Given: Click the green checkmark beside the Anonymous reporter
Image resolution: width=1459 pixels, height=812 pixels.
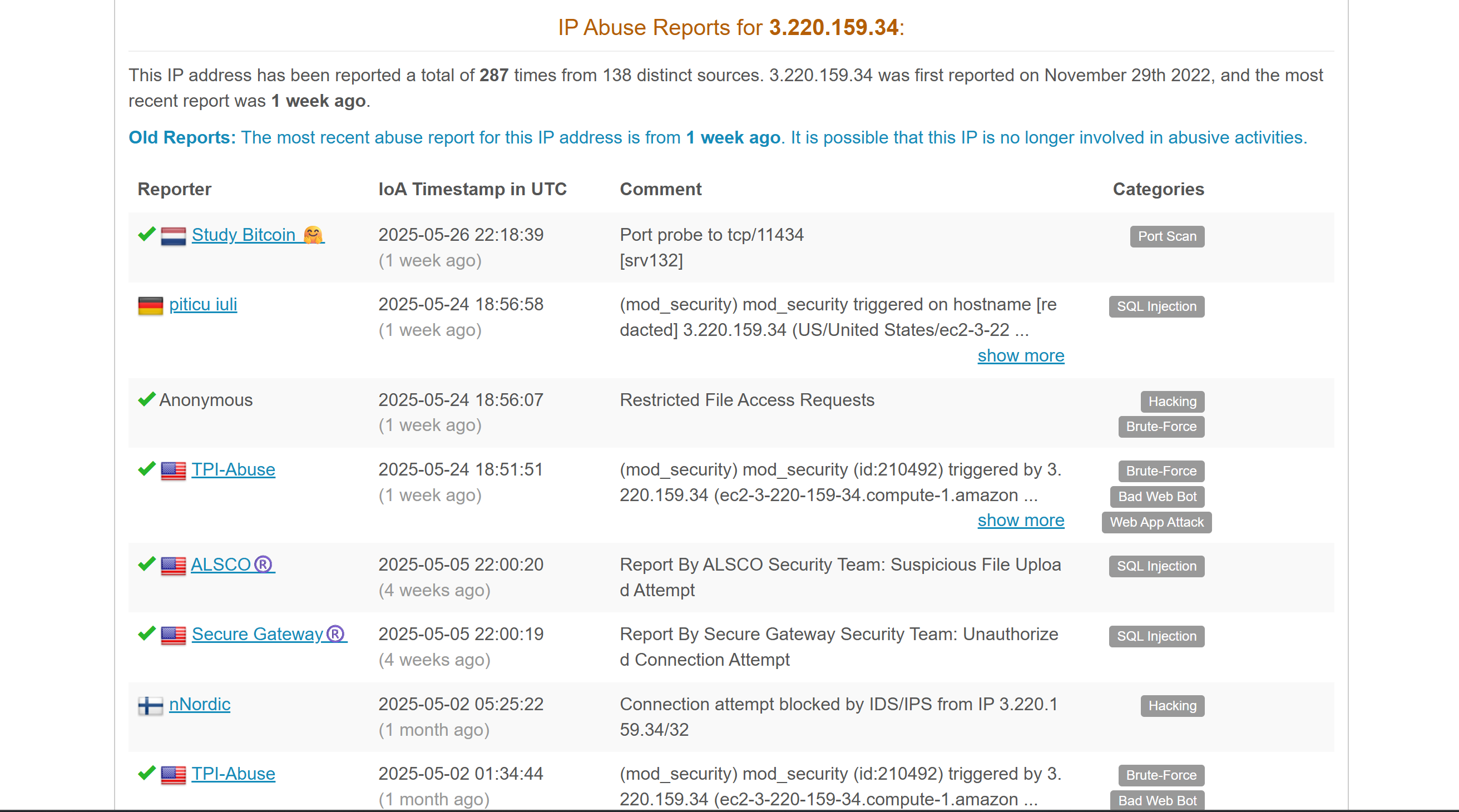Looking at the screenshot, I should [146, 401].
